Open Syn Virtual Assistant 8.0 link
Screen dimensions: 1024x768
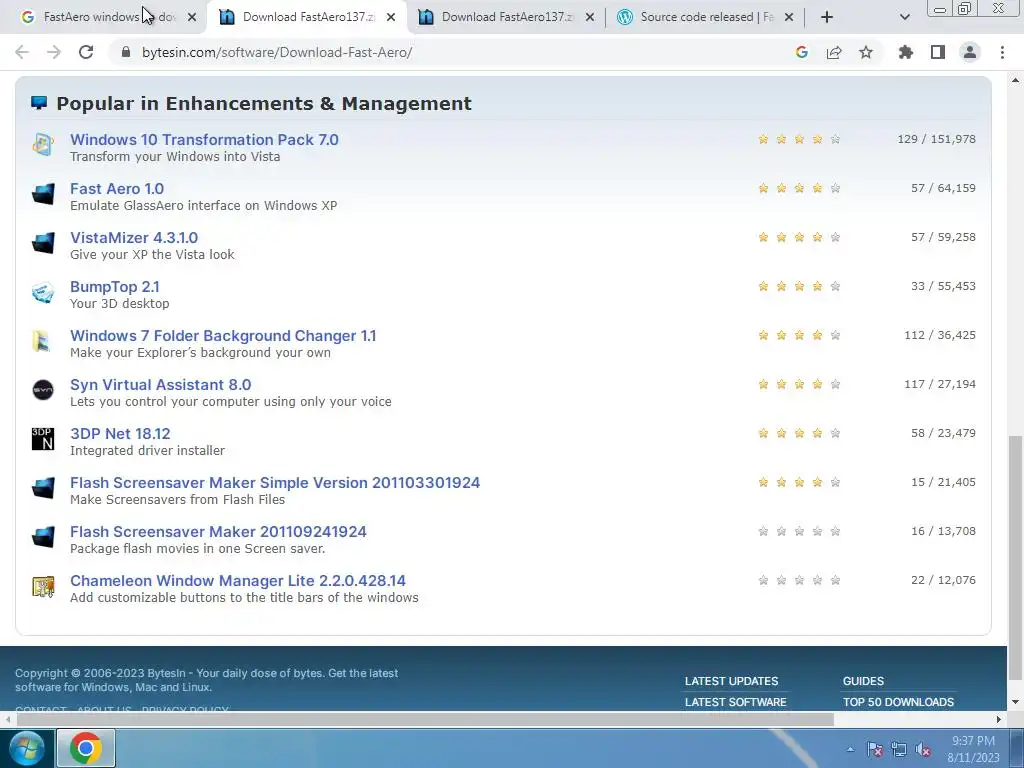(x=161, y=384)
